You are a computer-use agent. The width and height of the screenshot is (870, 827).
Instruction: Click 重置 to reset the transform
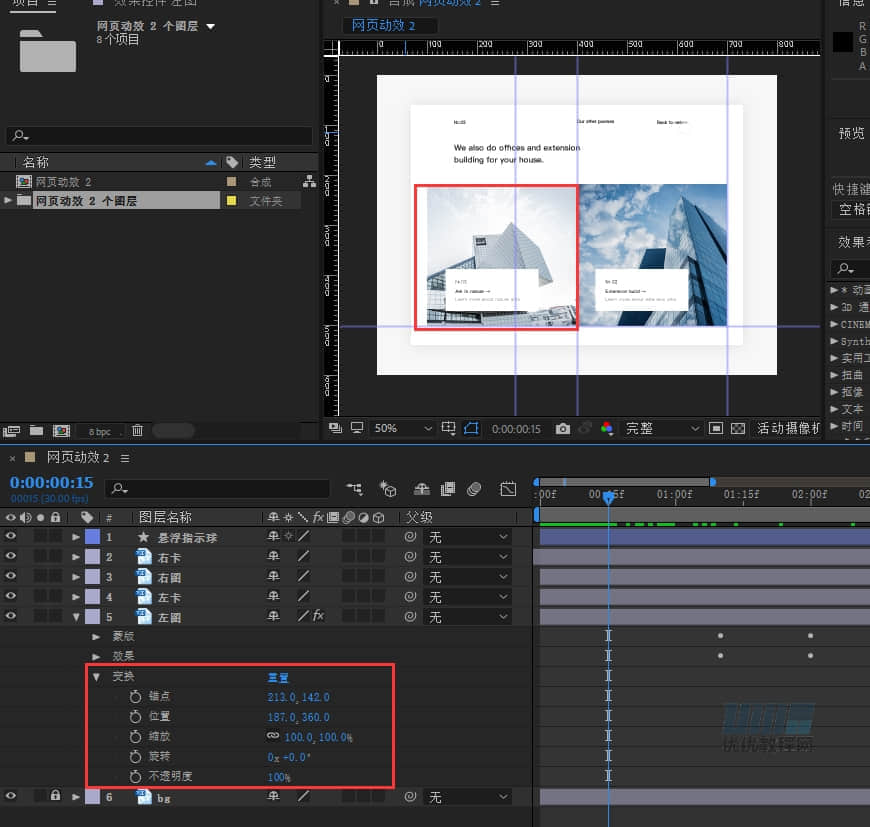[279, 677]
